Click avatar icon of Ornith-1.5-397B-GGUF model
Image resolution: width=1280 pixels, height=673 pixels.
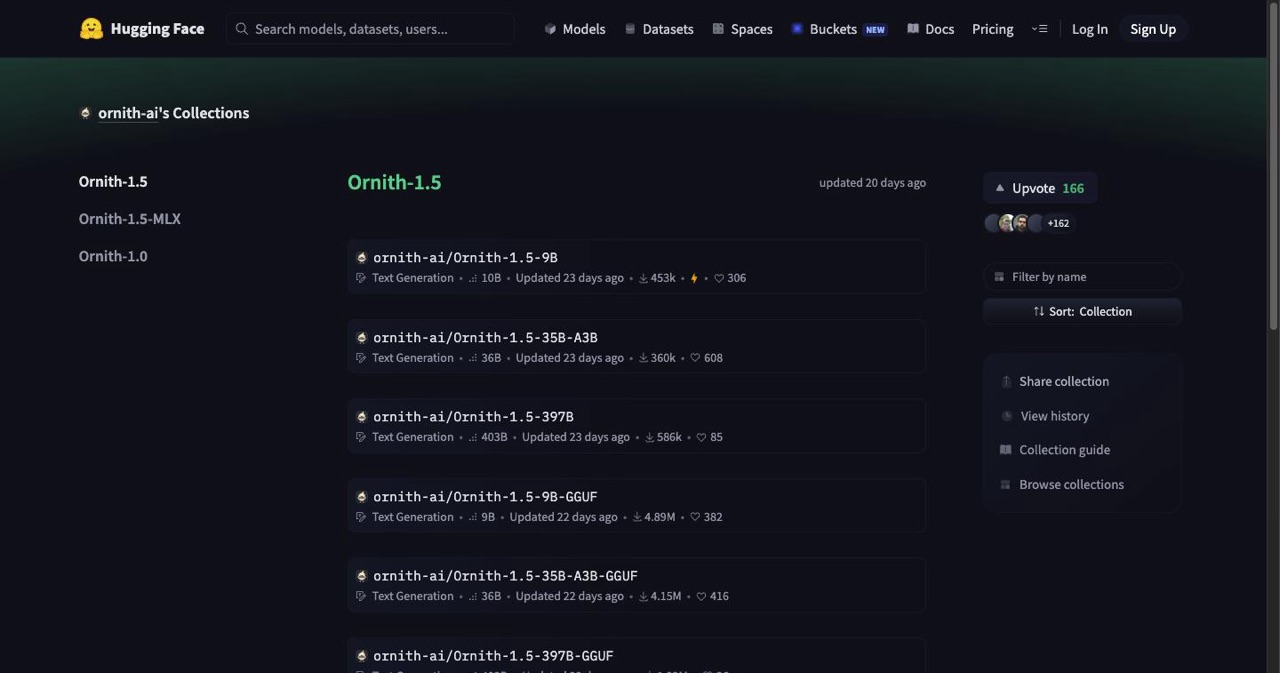(x=362, y=656)
